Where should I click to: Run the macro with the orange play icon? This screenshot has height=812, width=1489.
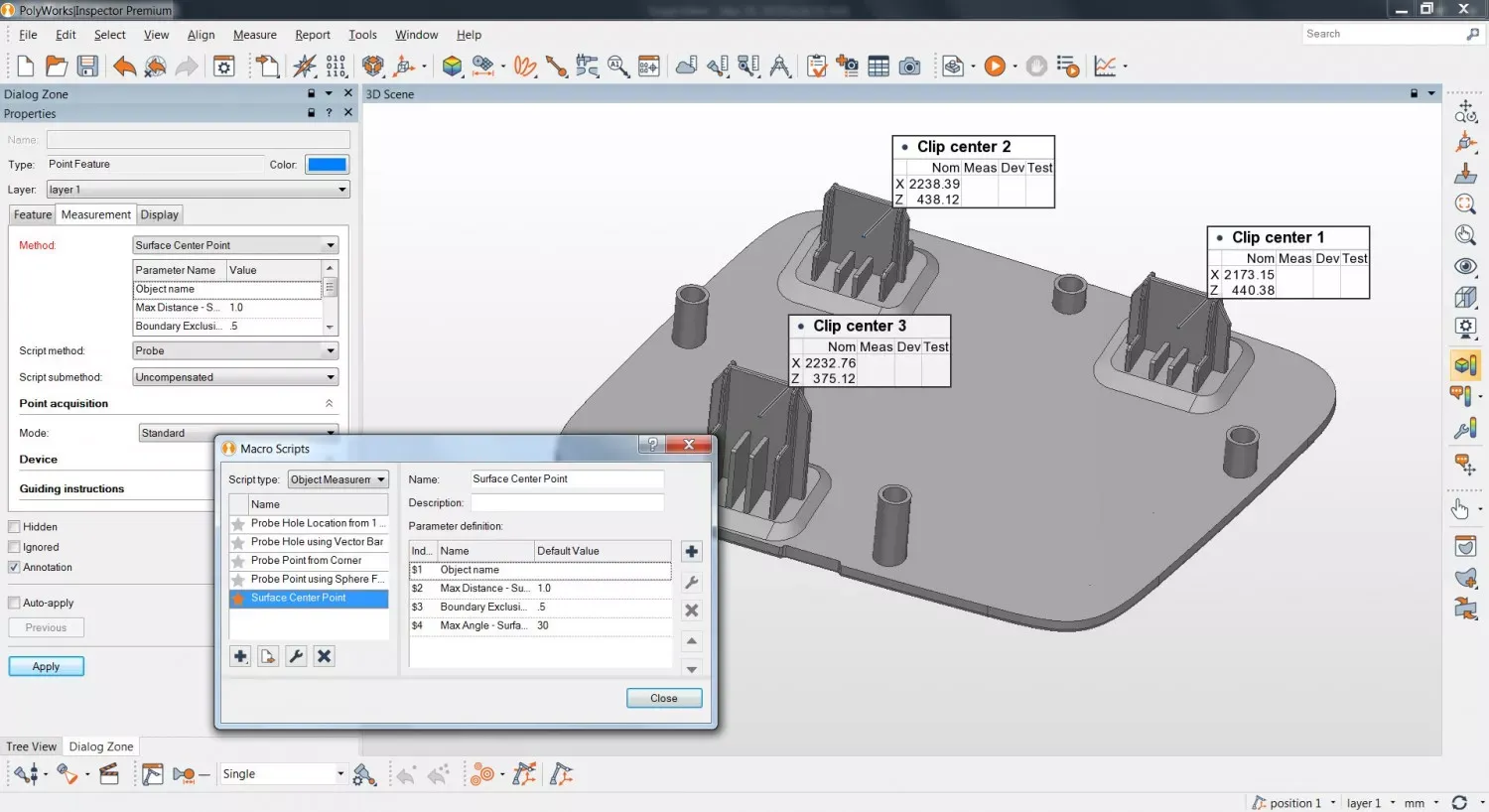995,66
